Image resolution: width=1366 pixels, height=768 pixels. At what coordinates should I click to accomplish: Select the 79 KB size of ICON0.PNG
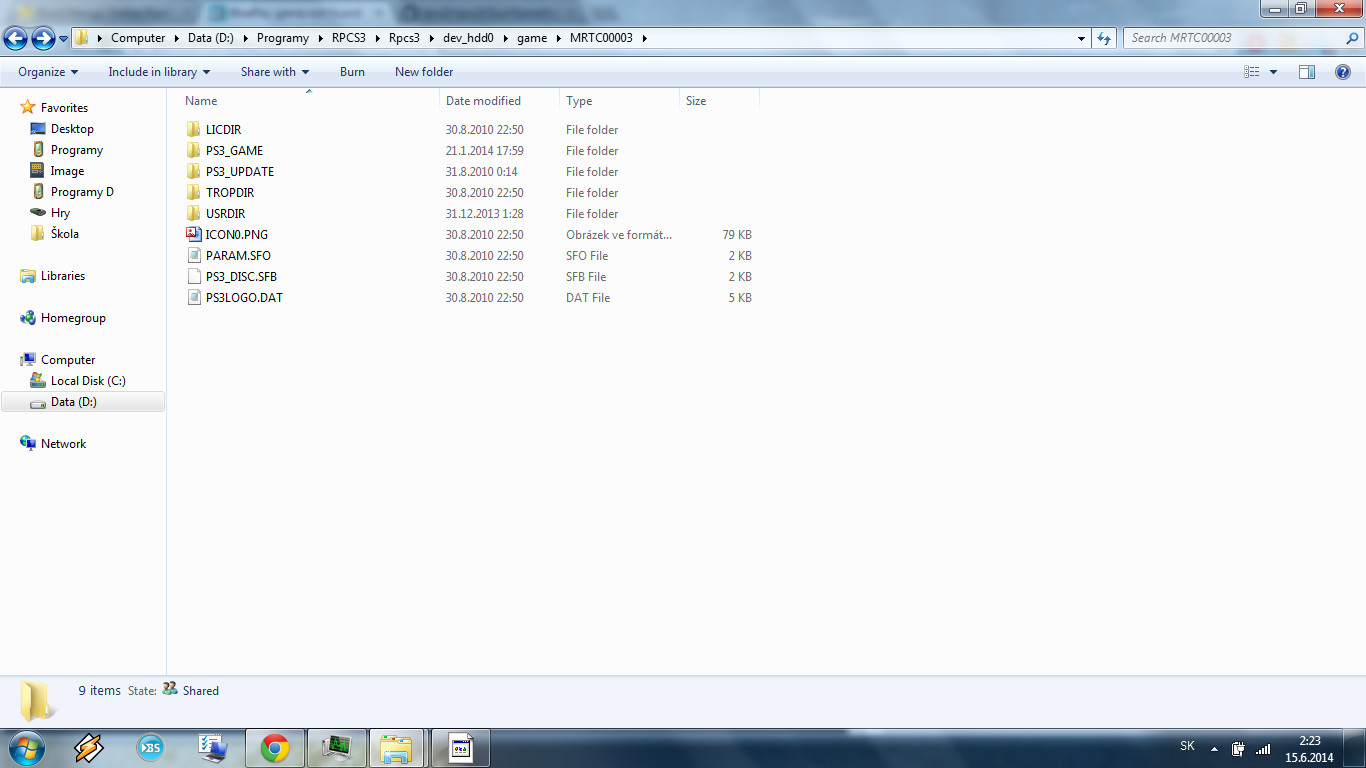(x=736, y=235)
